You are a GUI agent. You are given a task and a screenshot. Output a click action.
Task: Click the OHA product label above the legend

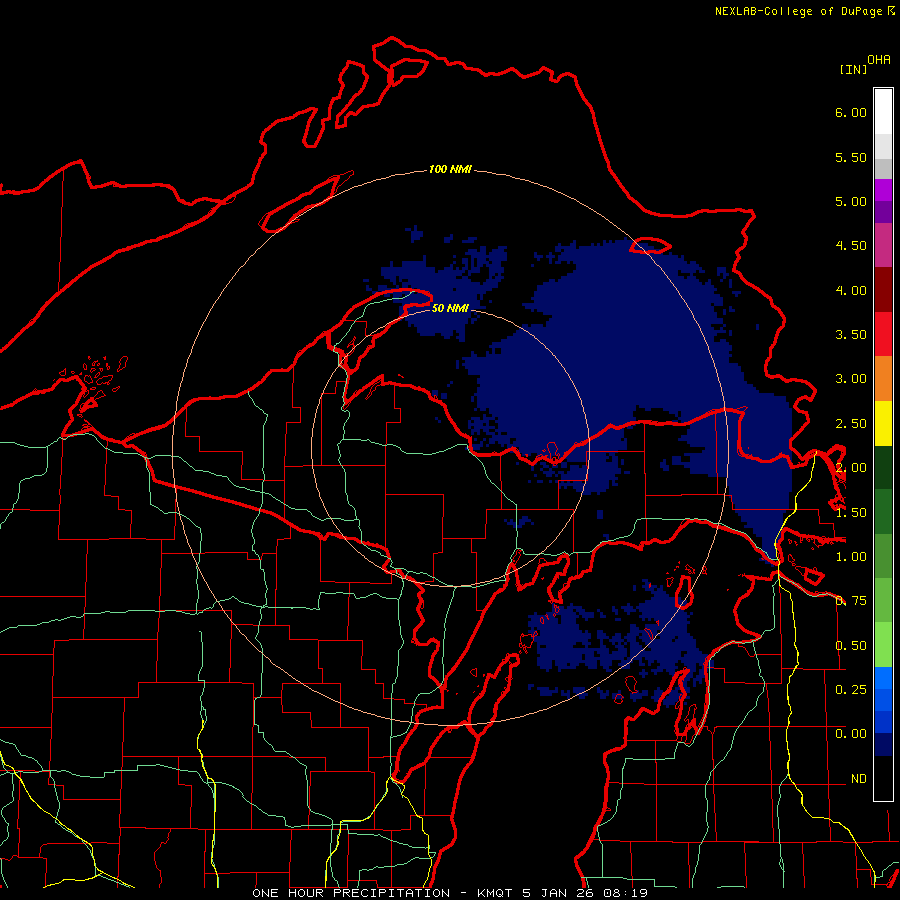click(x=879, y=60)
